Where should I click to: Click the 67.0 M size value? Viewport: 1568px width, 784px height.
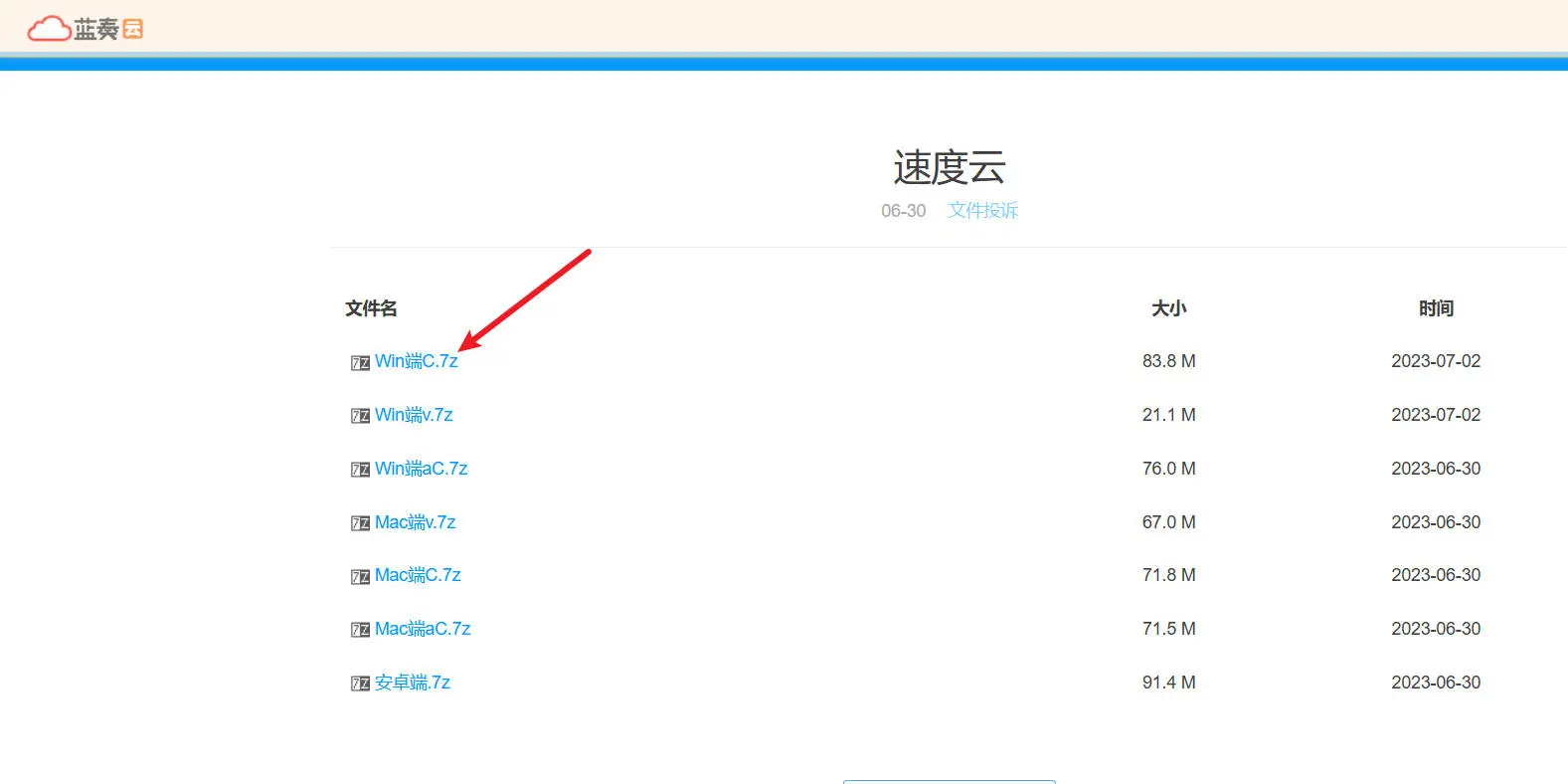(1169, 522)
